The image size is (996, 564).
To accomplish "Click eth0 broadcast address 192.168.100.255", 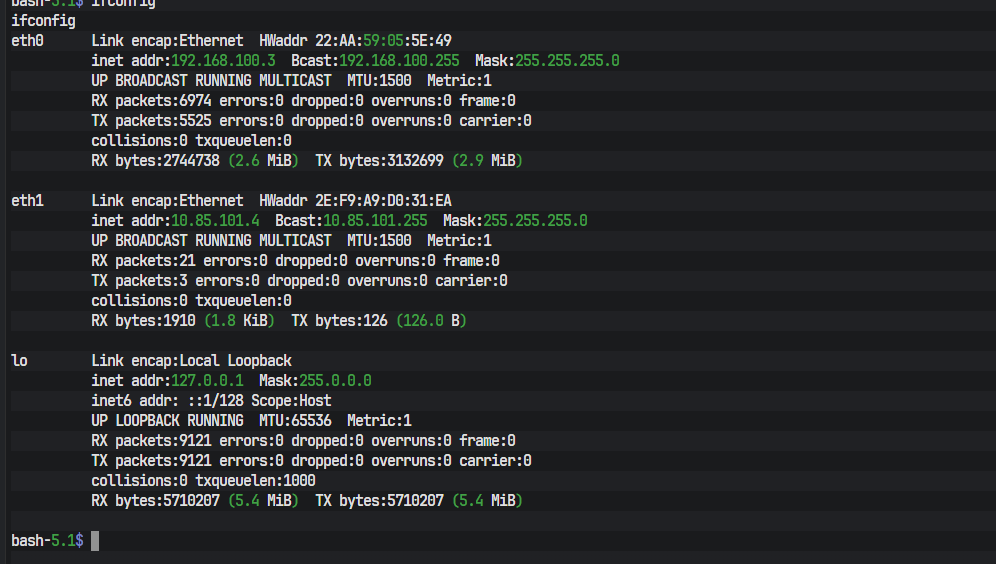I will (399, 61).
